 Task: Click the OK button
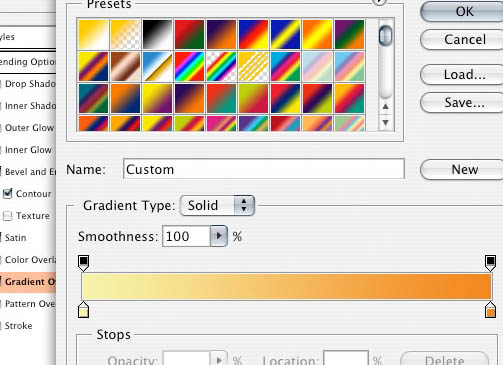coord(463,12)
